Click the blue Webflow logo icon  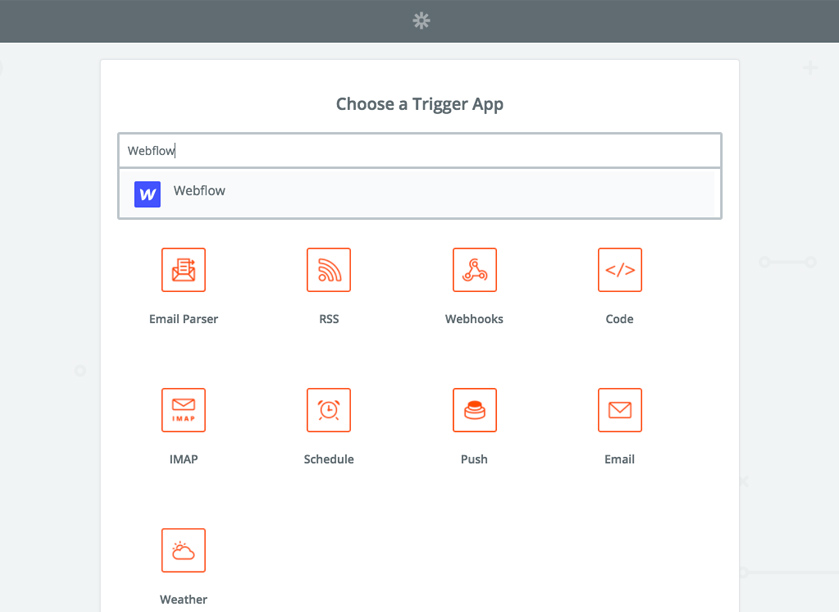tap(147, 194)
